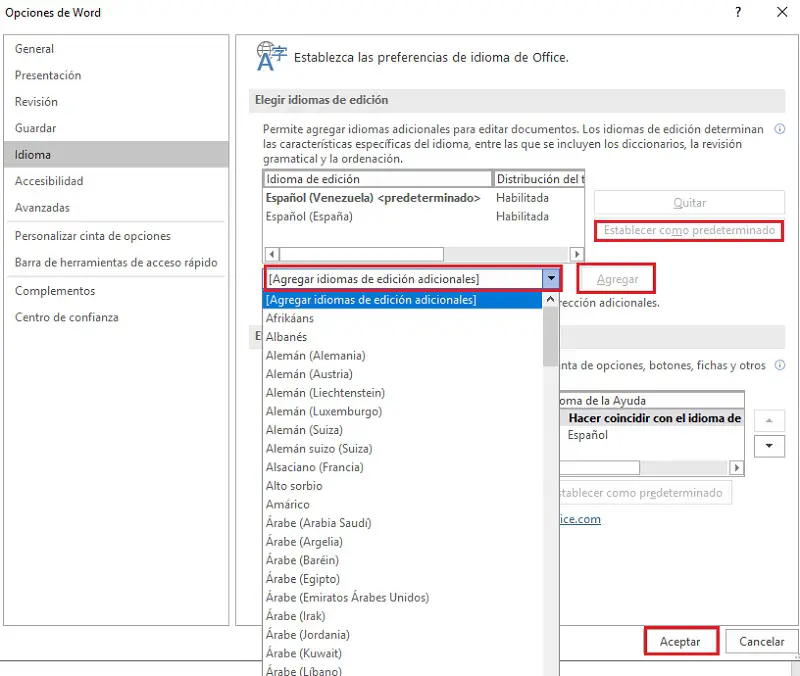Screen dimensions: 800x676
Task: Open Accesibilidad options
Action: click(116, 181)
